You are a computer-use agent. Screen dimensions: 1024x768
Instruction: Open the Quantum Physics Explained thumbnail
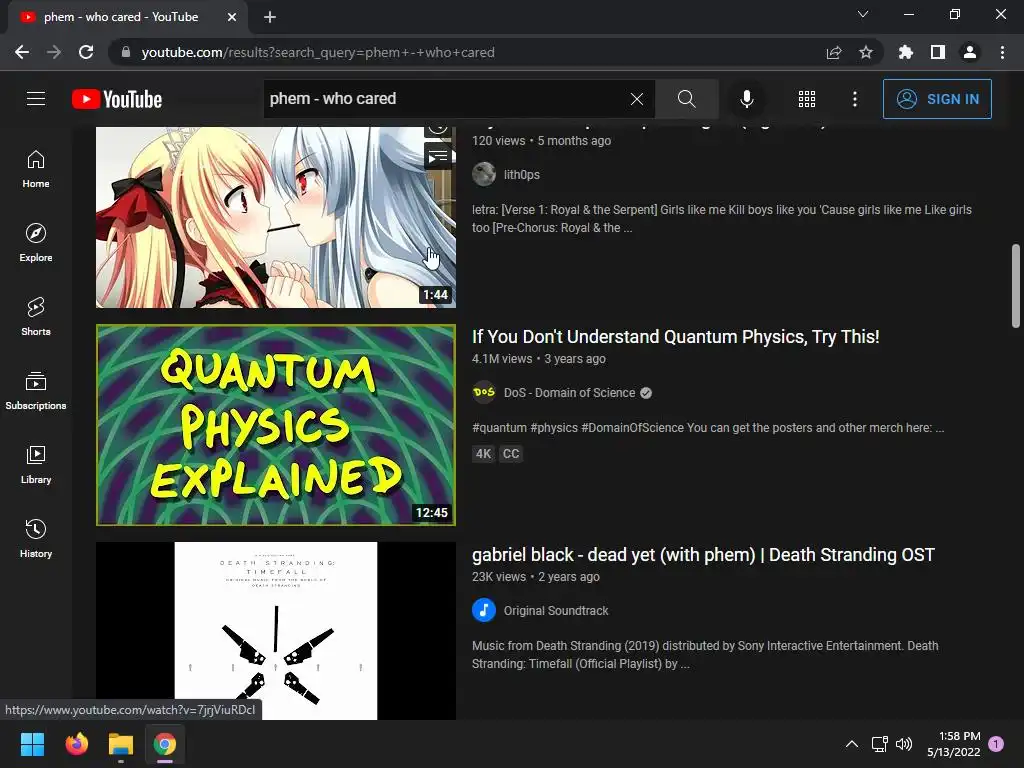point(276,424)
